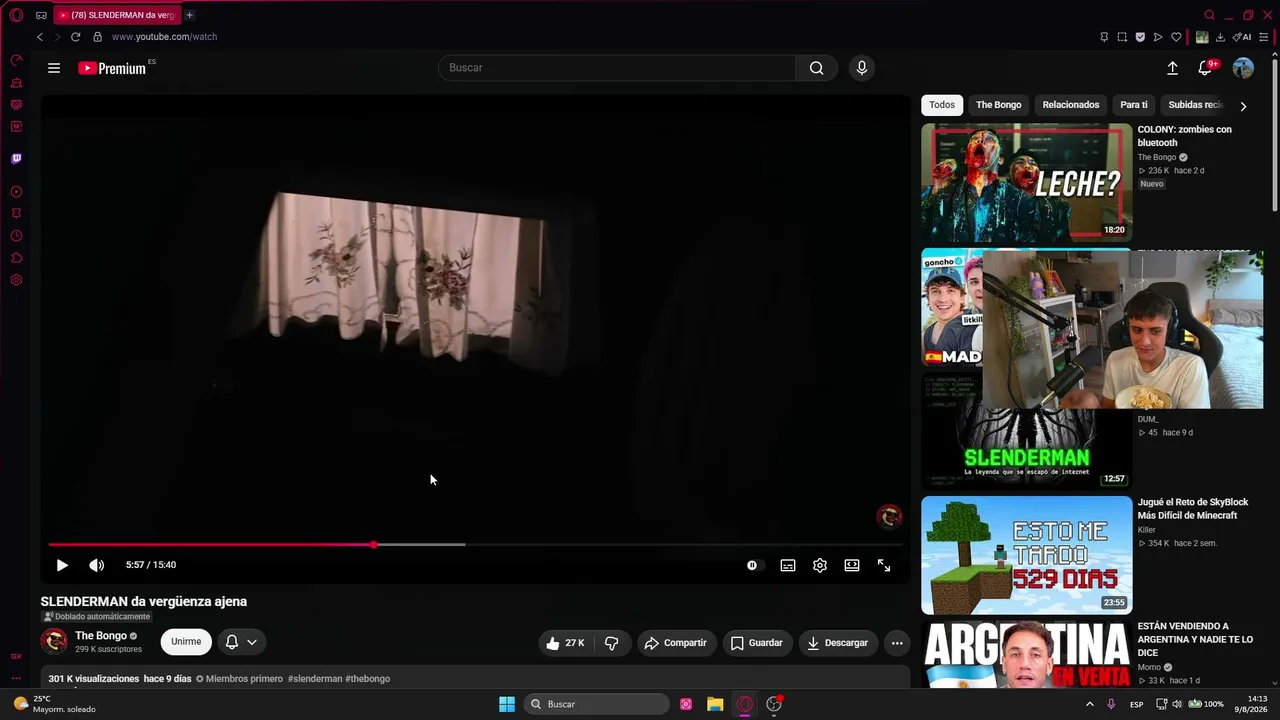
Task: Open the browser downloads icon
Action: pos(1220,37)
